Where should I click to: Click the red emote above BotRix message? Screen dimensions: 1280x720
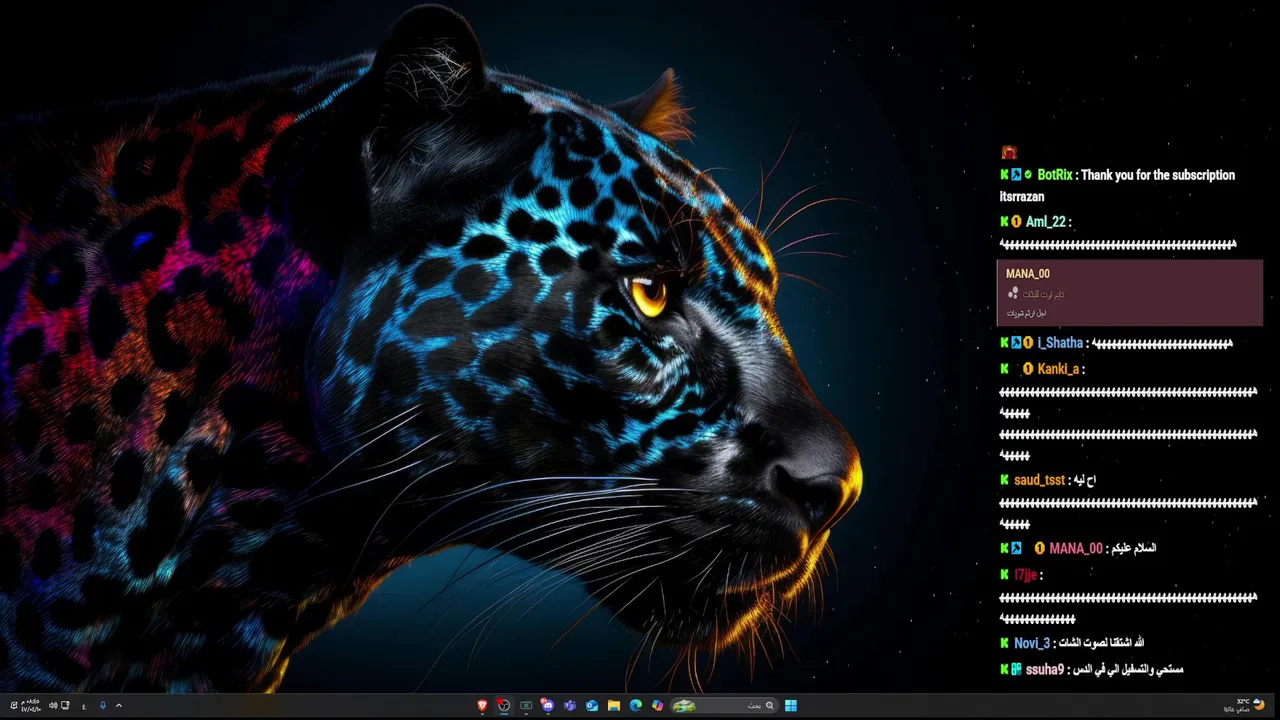(x=1009, y=152)
